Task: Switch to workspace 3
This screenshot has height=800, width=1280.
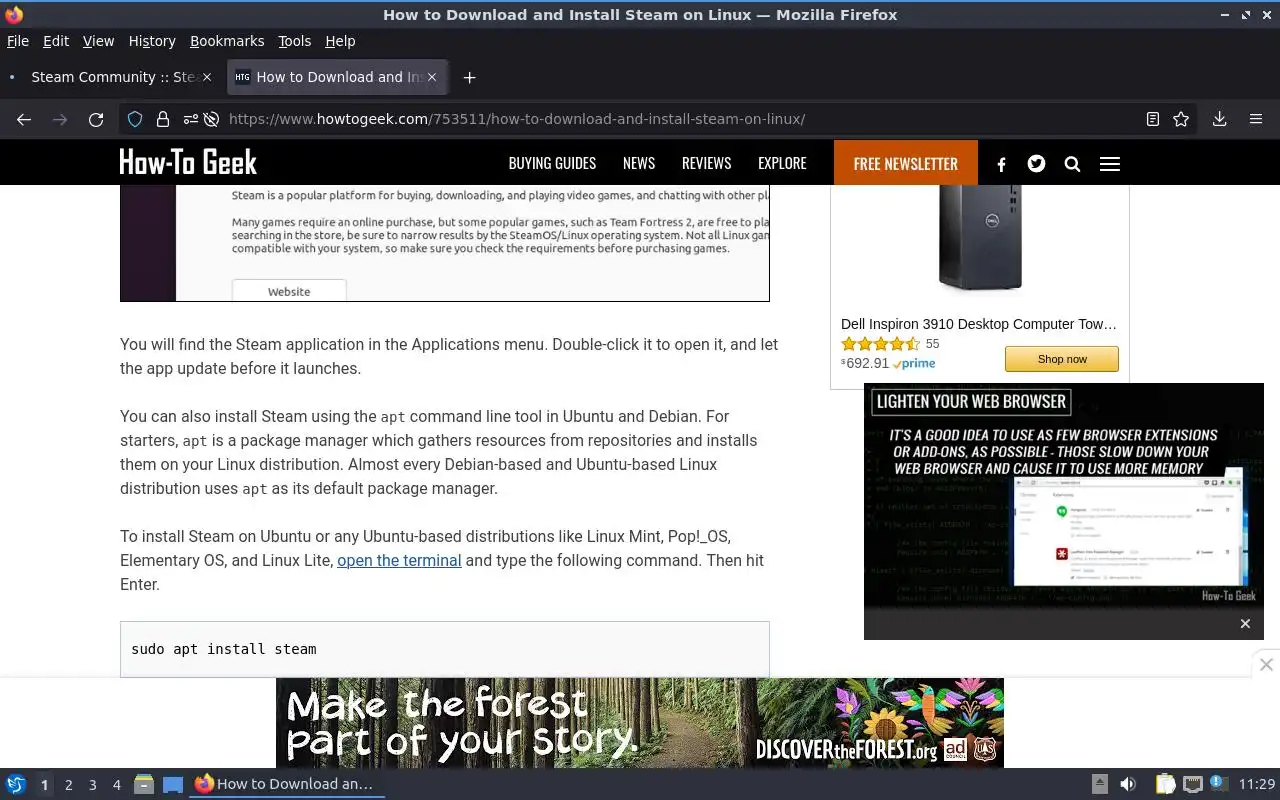Action: coord(92,785)
